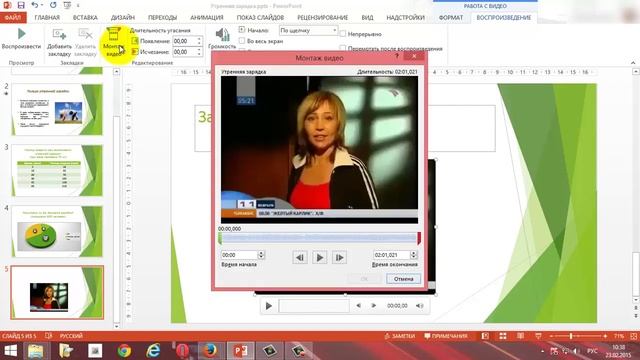
Task: Increase Время окончания with spinner arrow
Action: 413,253
